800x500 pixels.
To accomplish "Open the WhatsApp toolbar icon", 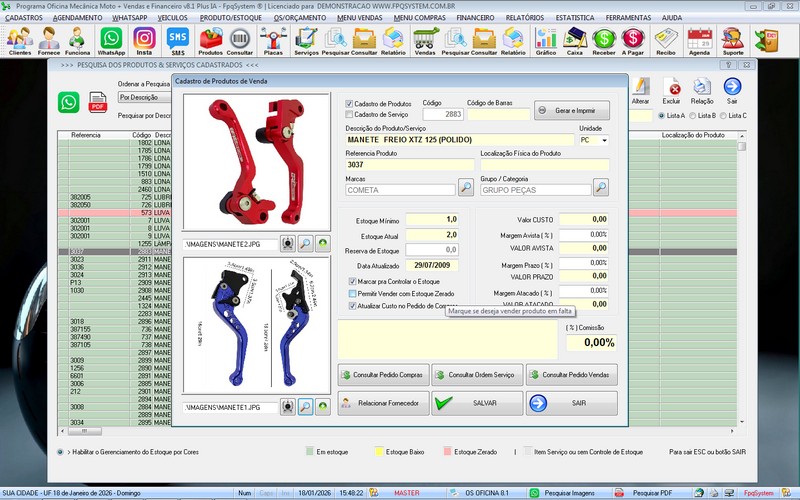I will [111, 40].
